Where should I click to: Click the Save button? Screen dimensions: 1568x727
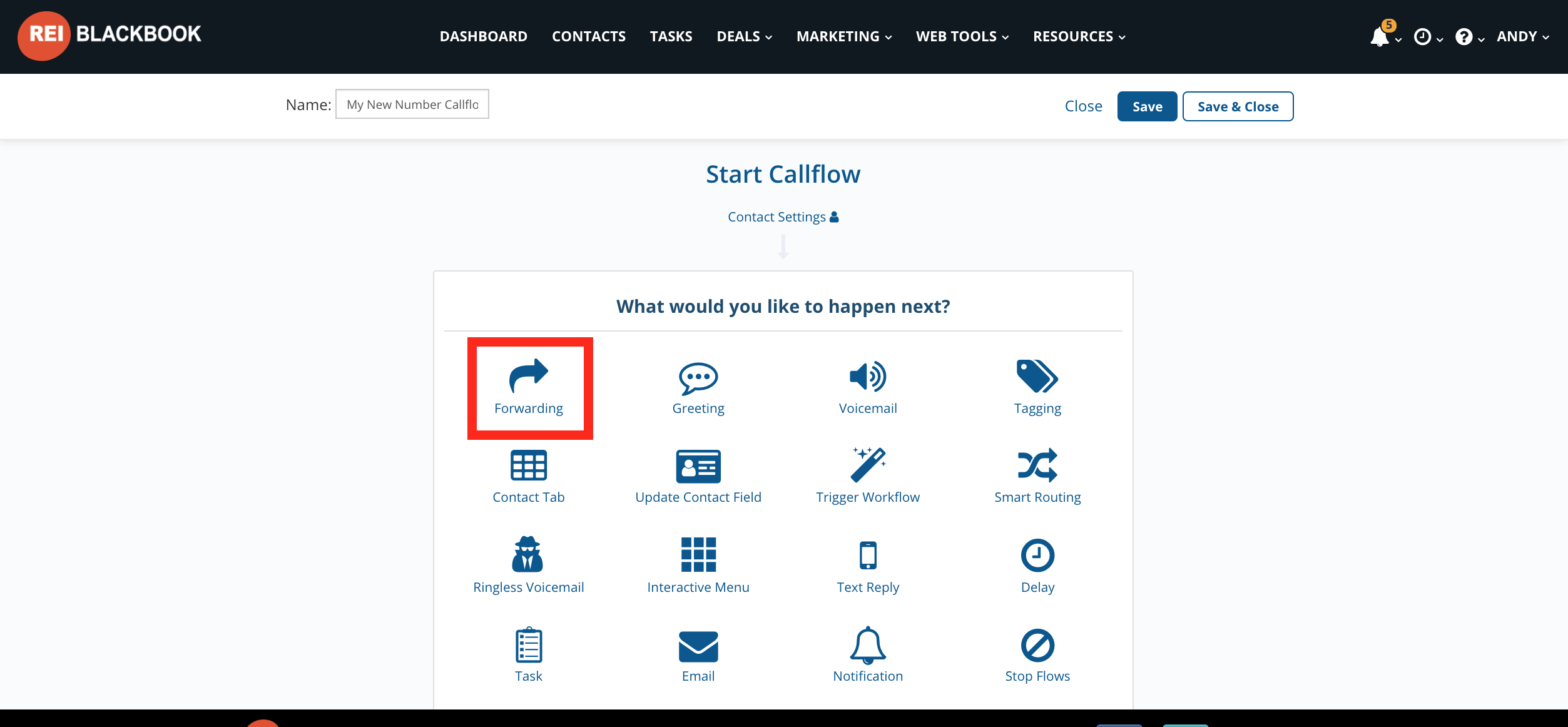pyautogui.click(x=1147, y=106)
